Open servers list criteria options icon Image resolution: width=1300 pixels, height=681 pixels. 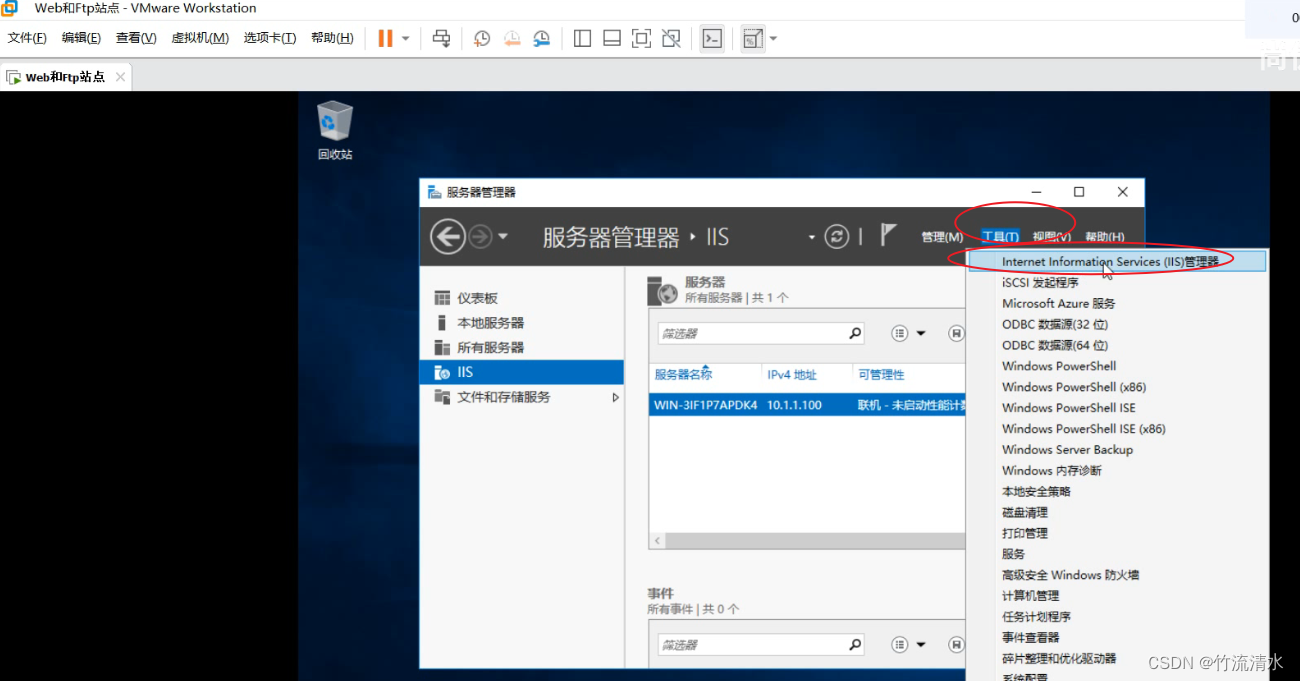click(x=899, y=333)
